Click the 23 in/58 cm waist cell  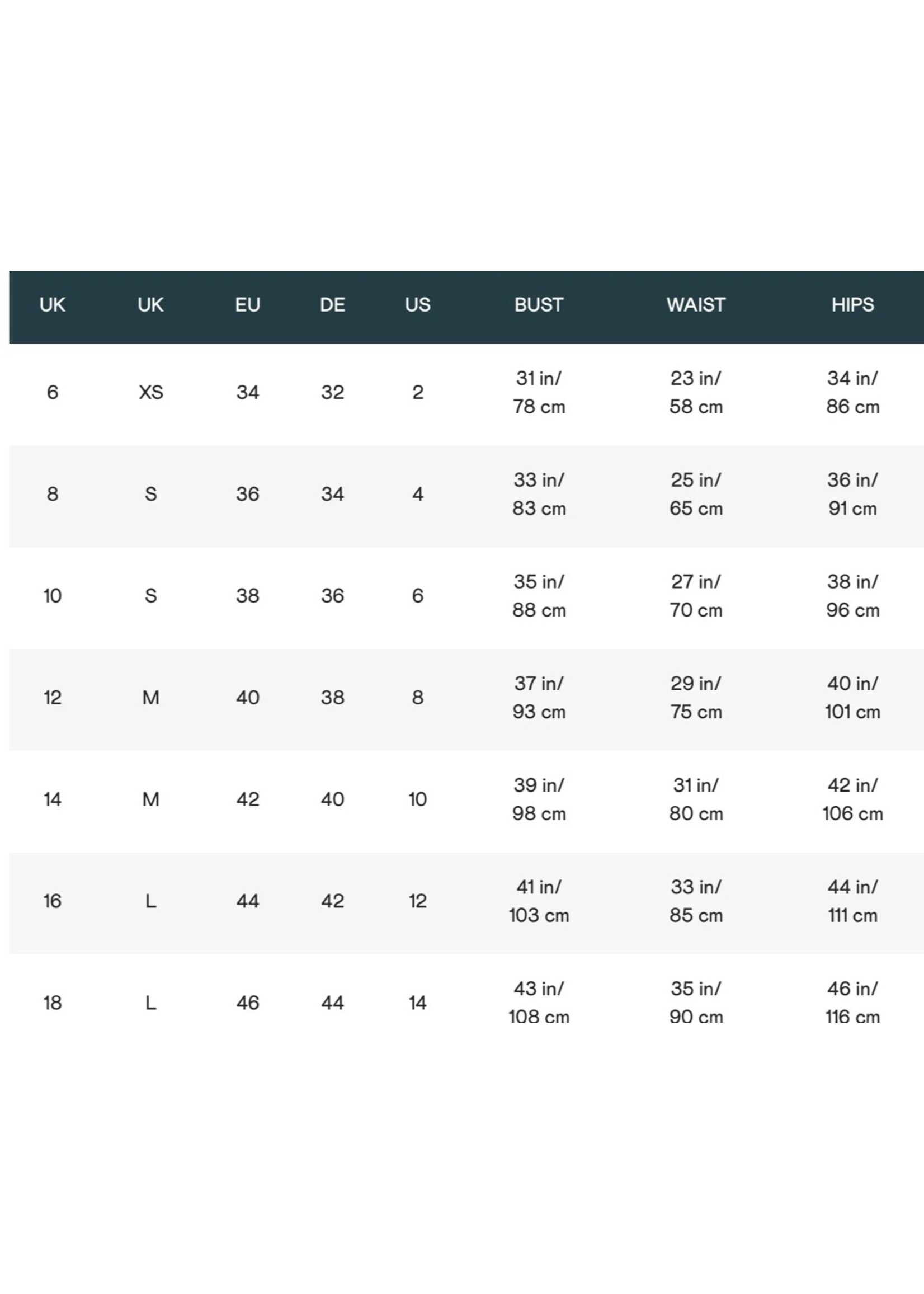click(x=696, y=393)
